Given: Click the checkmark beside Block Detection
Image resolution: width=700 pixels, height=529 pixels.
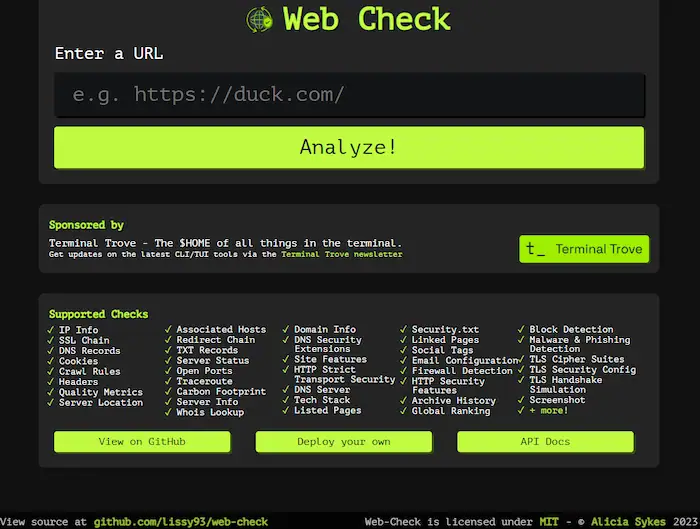Looking at the screenshot, I should [522, 330].
